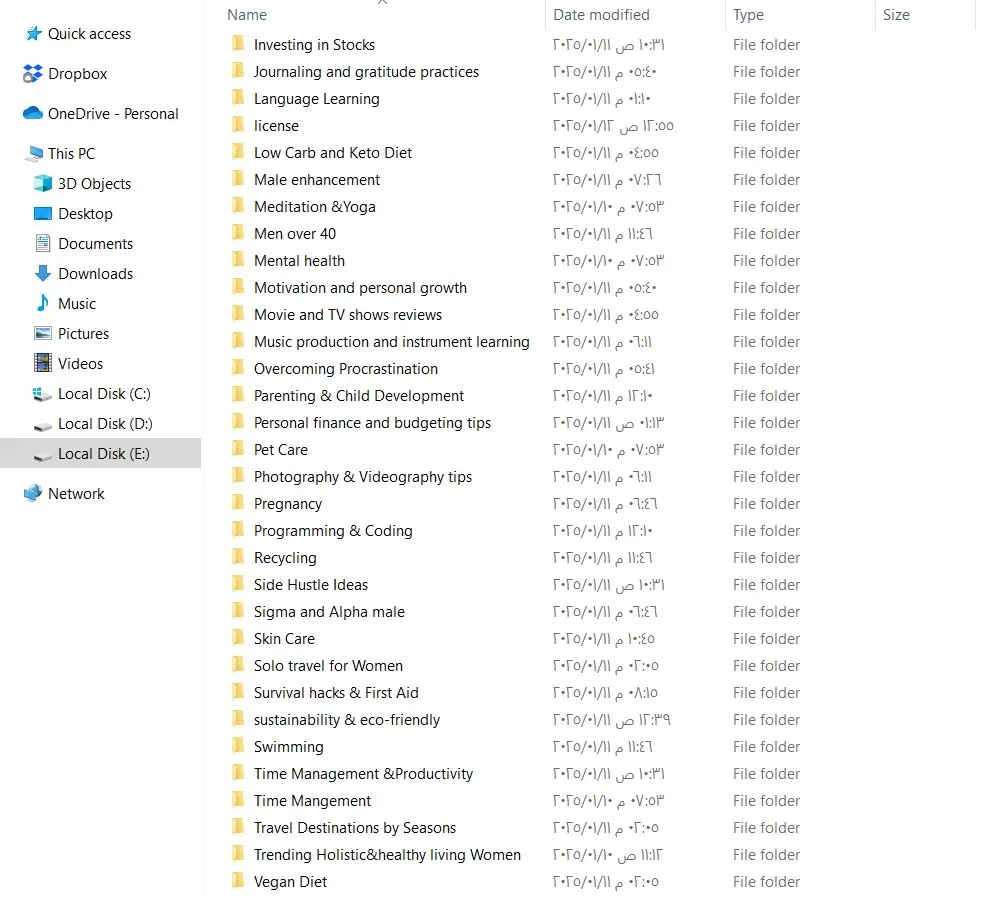Image resolution: width=982 pixels, height=902 pixels.
Task: Select the Solo travel for Women folder
Action: (x=328, y=665)
